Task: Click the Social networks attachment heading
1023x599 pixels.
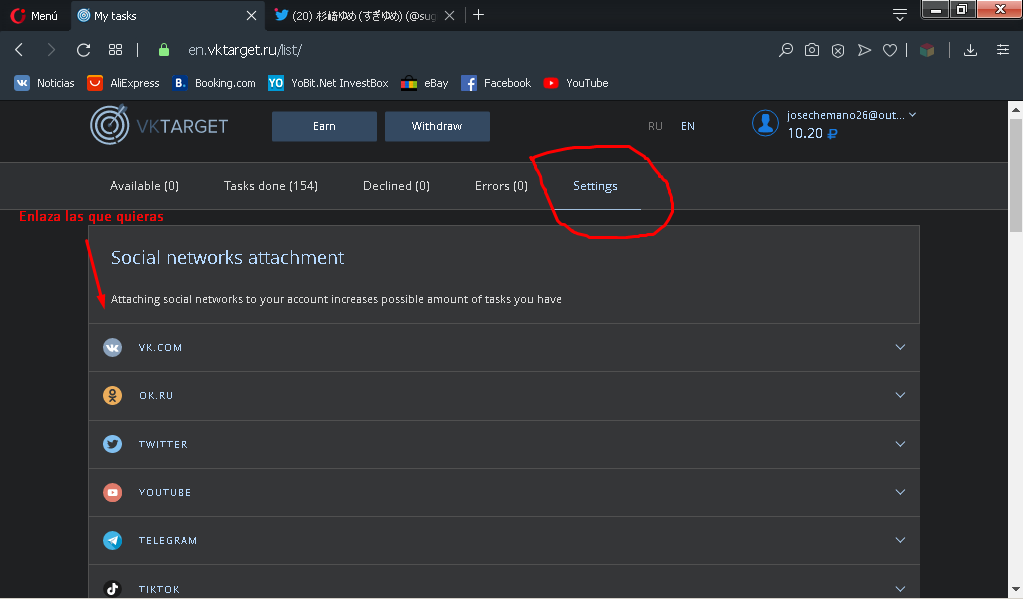Action: click(227, 258)
